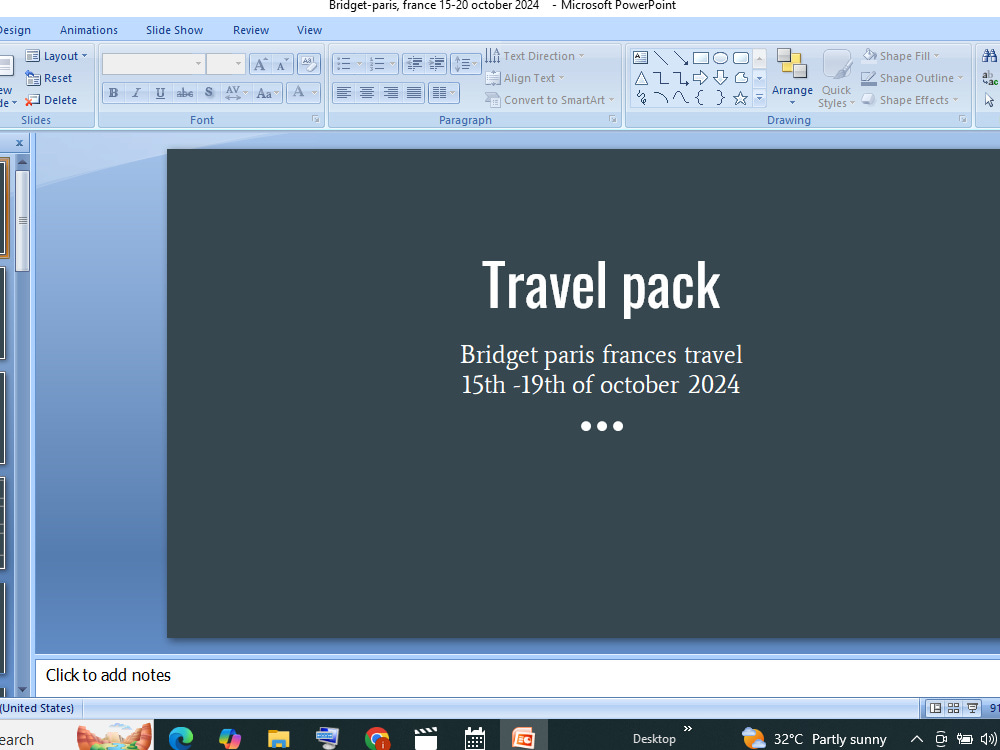
Task: Open Quick Styles gallery
Action: 836,78
